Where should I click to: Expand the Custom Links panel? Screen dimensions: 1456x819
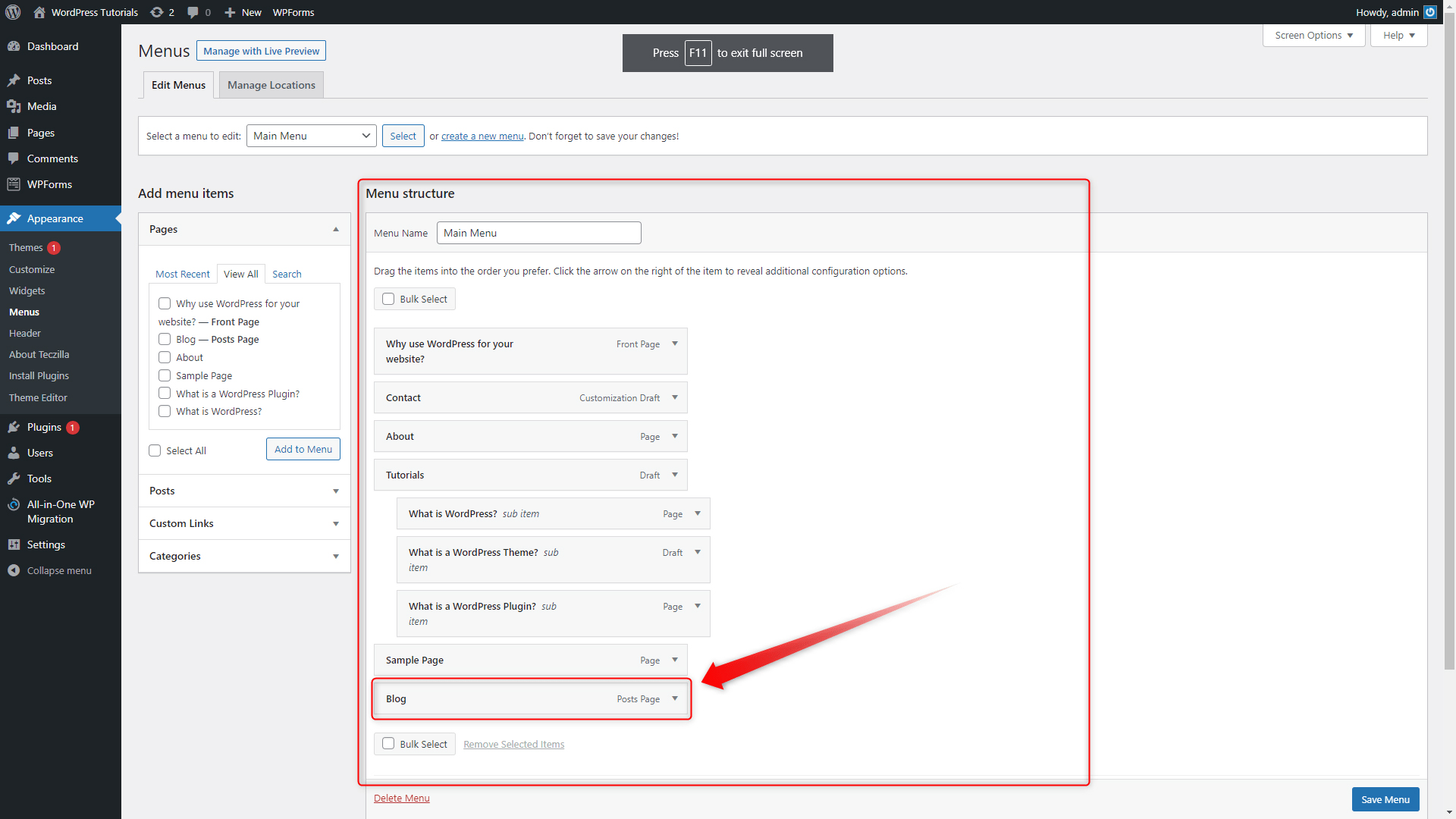tap(336, 524)
